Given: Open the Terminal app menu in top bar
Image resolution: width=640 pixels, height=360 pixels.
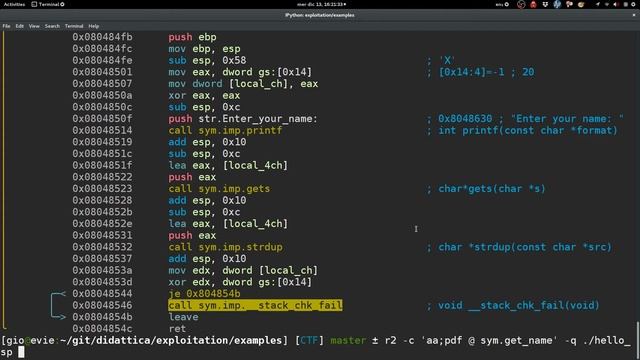Looking at the screenshot, I should pos(48,4).
